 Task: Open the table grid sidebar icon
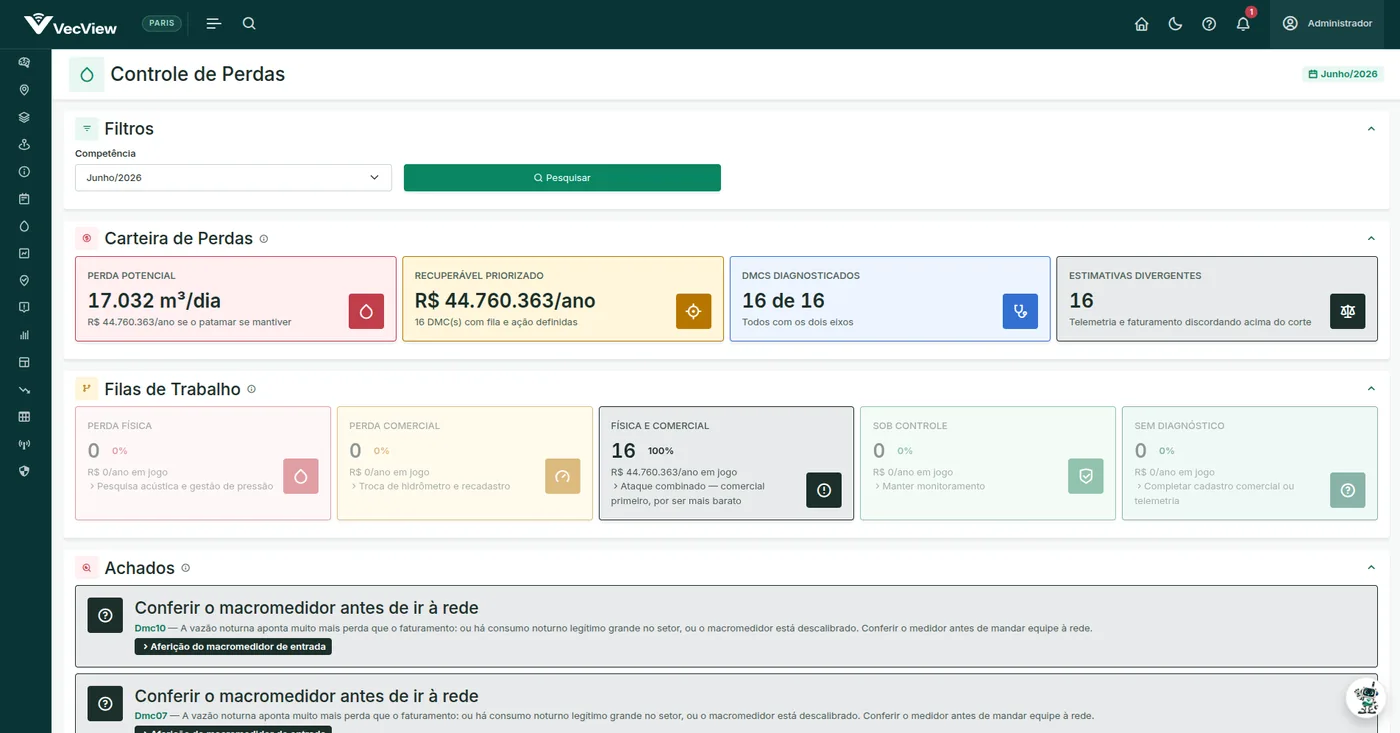24,416
